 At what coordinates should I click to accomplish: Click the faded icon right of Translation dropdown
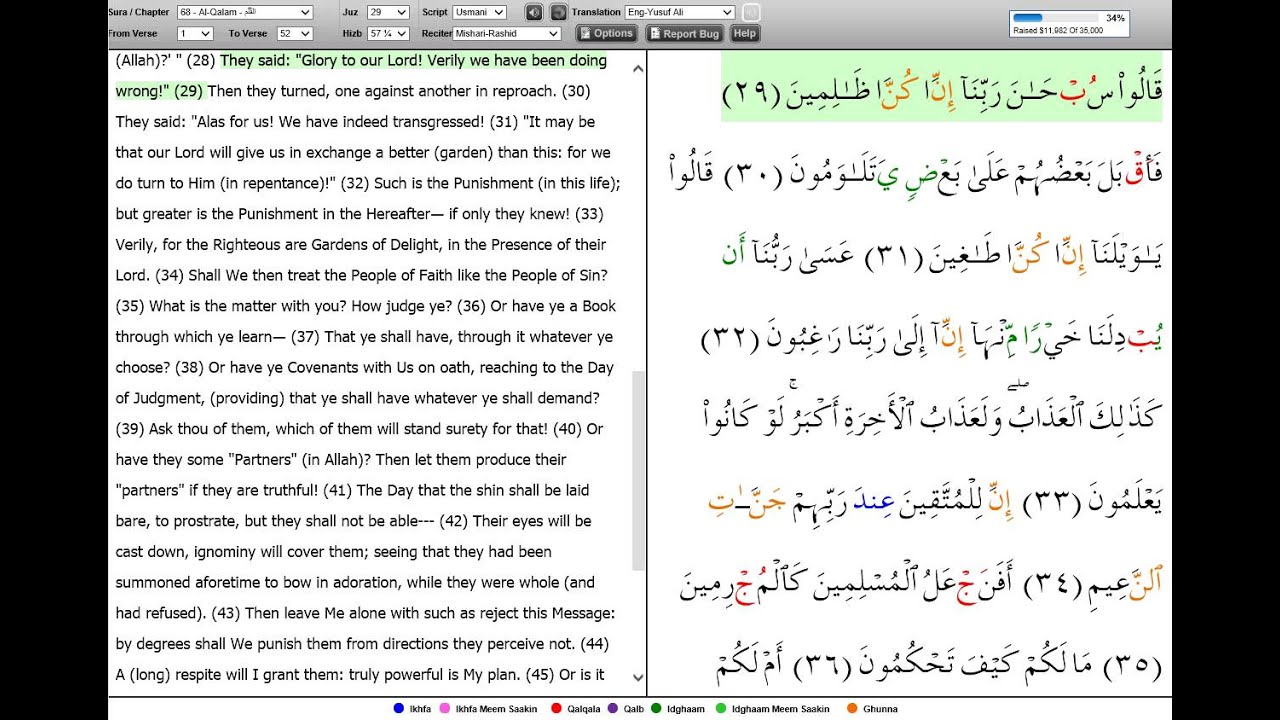click(751, 12)
